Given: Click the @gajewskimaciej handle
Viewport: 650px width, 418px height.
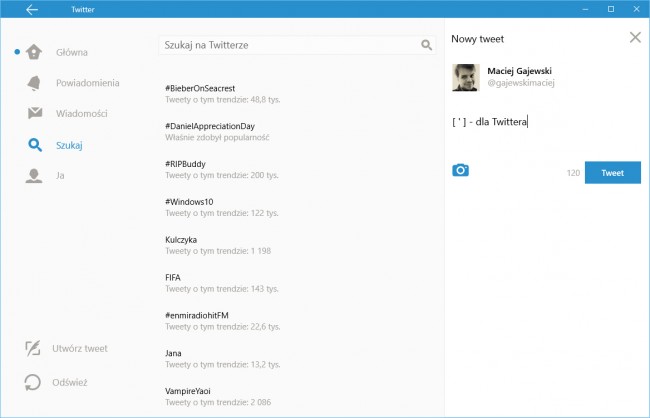Looking at the screenshot, I should [521, 83].
